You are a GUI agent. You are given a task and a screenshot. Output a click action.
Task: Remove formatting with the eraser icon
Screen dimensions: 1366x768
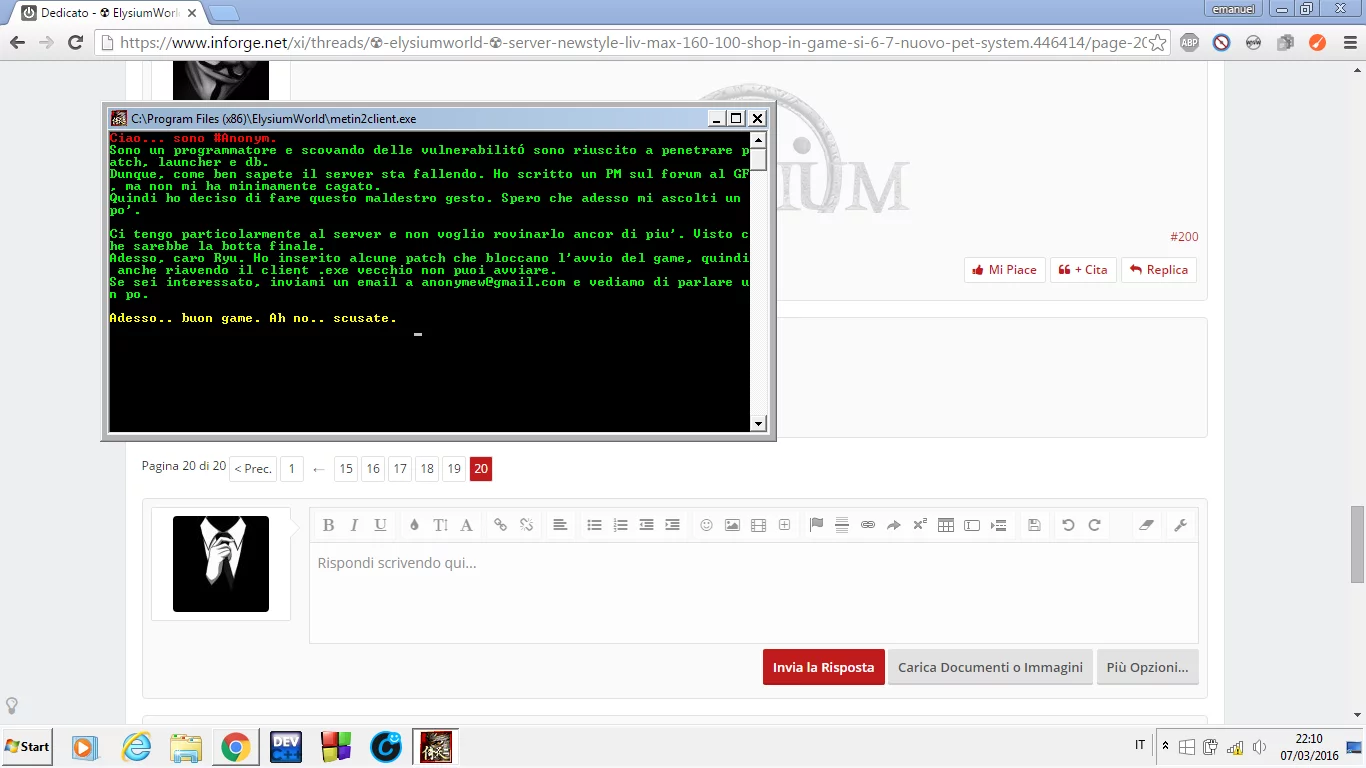(x=1147, y=525)
